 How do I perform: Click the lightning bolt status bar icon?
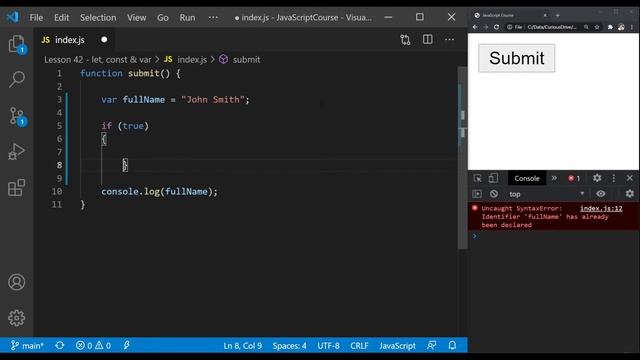click(127, 346)
